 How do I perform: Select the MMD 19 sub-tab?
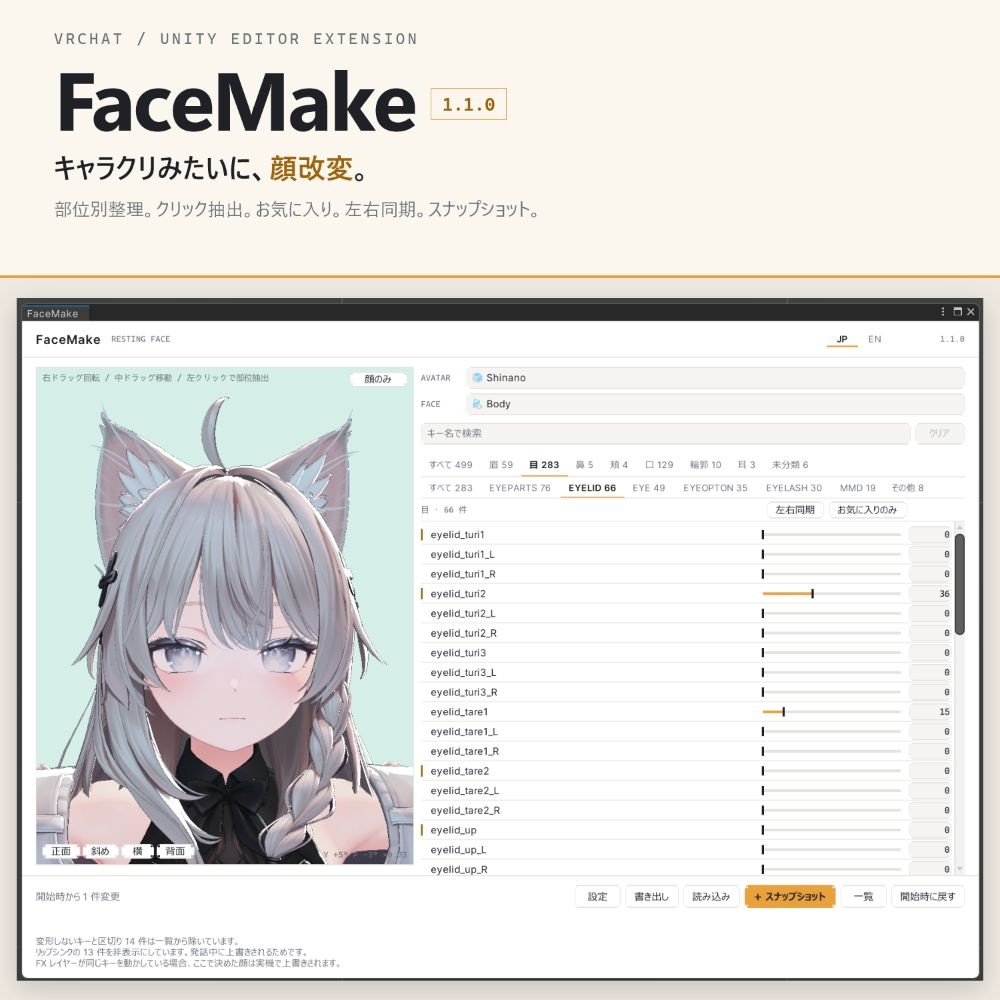(x=857, y=488)
